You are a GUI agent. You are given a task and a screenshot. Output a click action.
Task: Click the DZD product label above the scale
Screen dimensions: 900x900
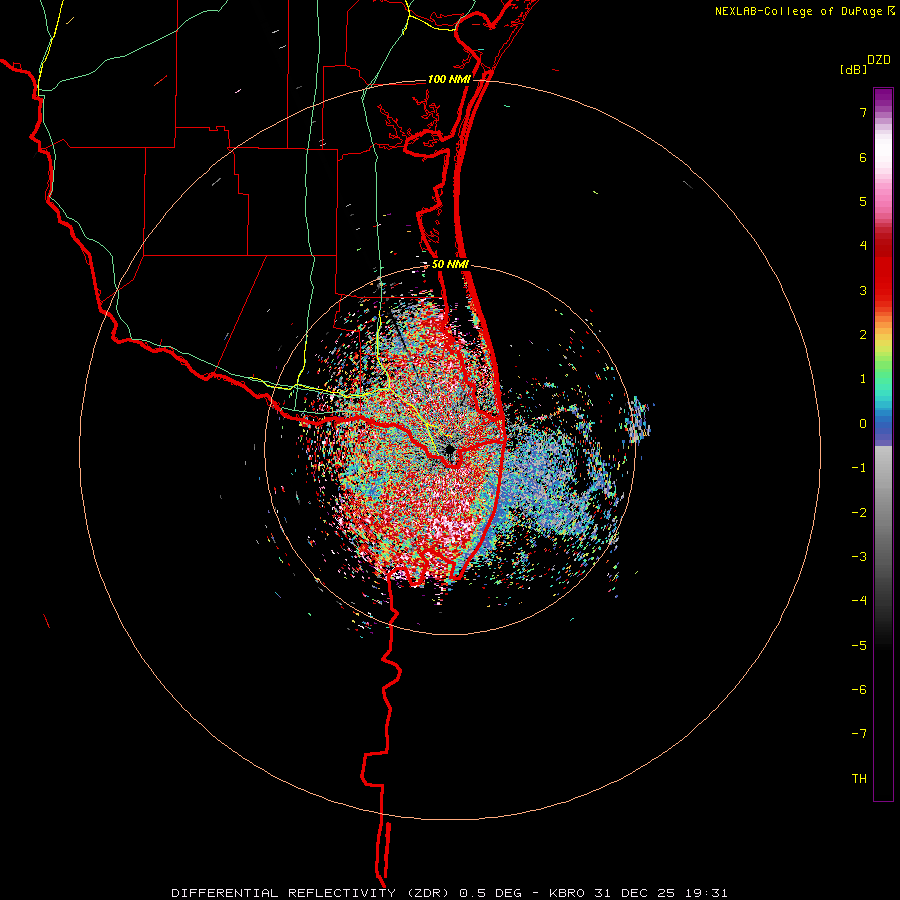pos(879,60)
